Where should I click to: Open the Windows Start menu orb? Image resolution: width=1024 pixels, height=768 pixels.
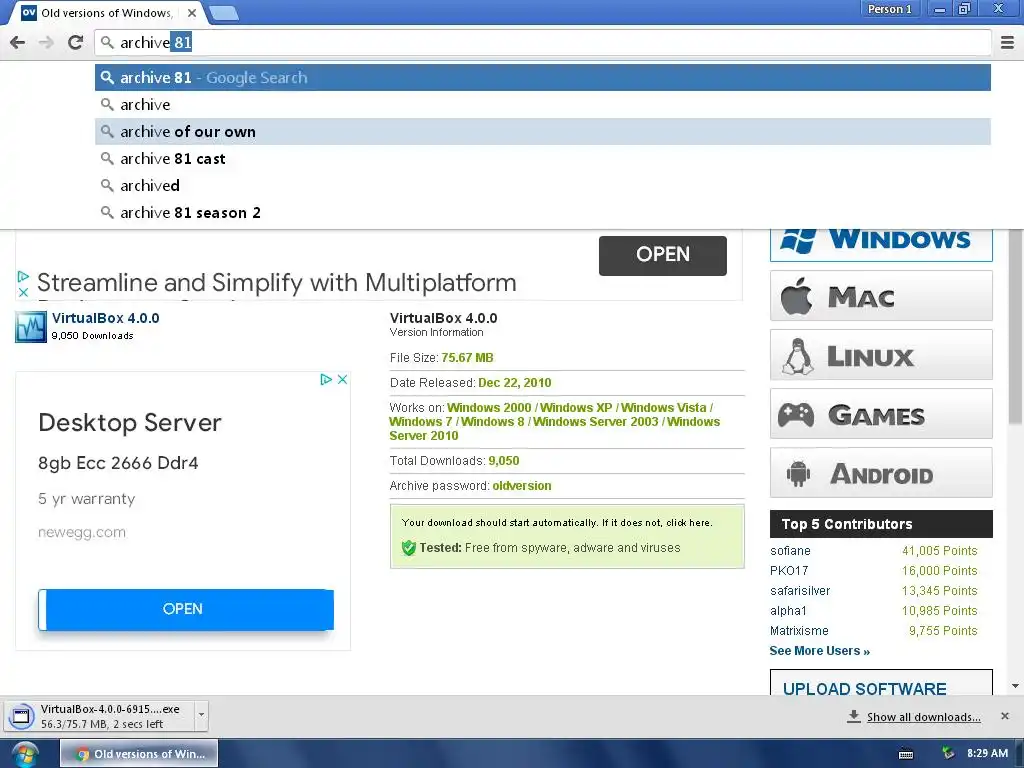pos(24,755)
